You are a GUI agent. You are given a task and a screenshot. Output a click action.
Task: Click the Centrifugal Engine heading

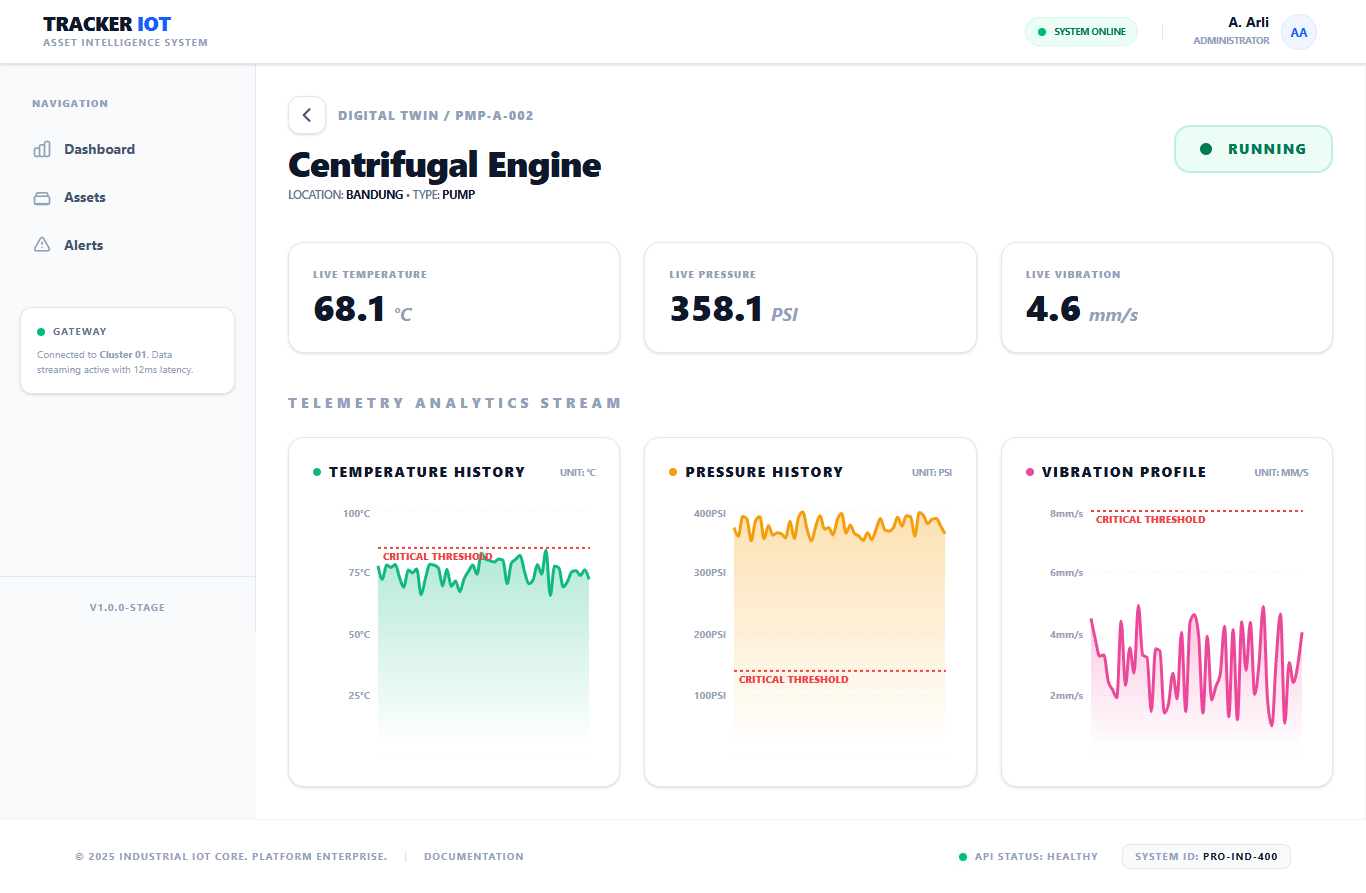pyautogui.click(x=445, y=165)
